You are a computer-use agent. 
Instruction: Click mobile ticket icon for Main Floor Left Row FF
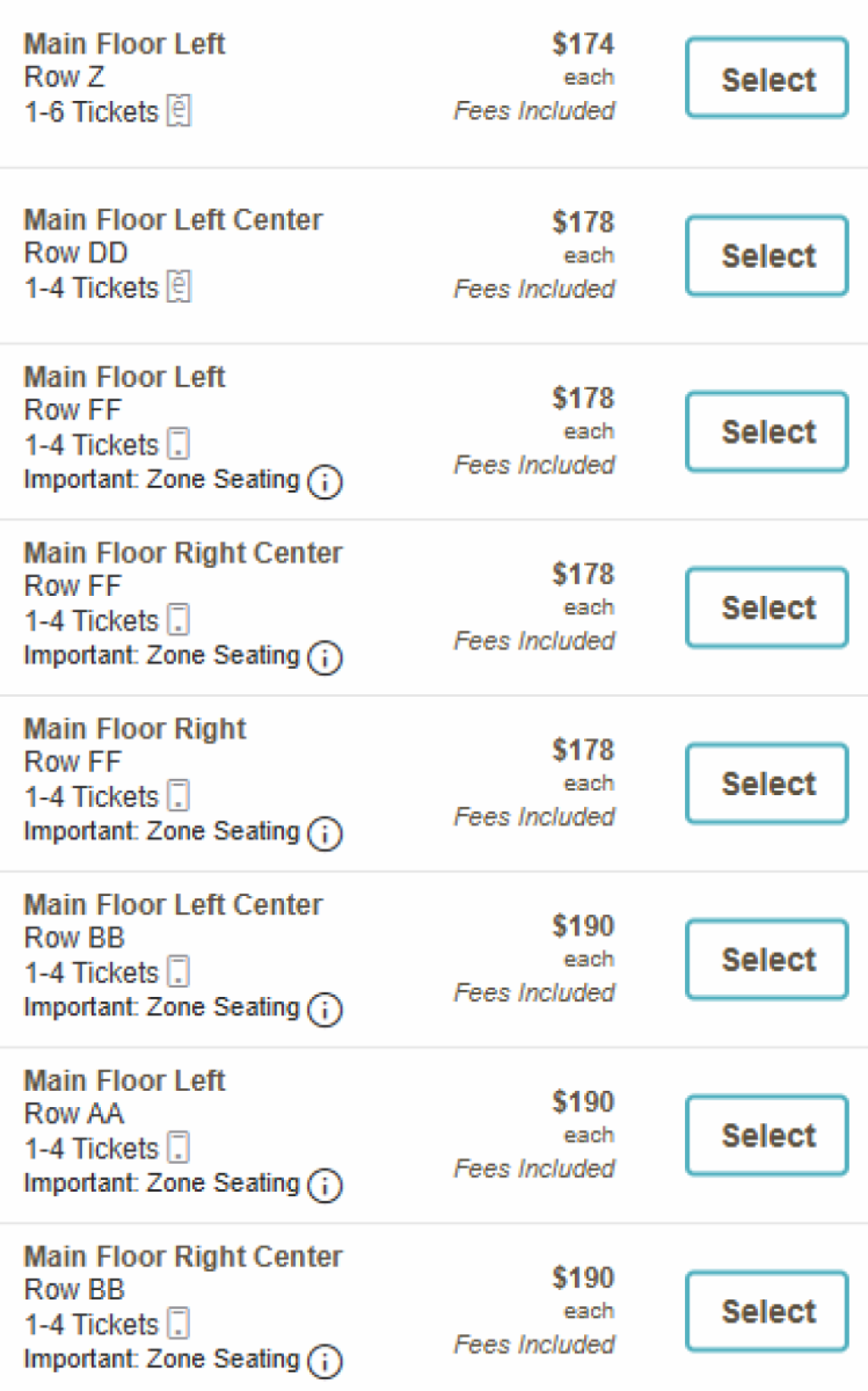[x=178, y=443]
